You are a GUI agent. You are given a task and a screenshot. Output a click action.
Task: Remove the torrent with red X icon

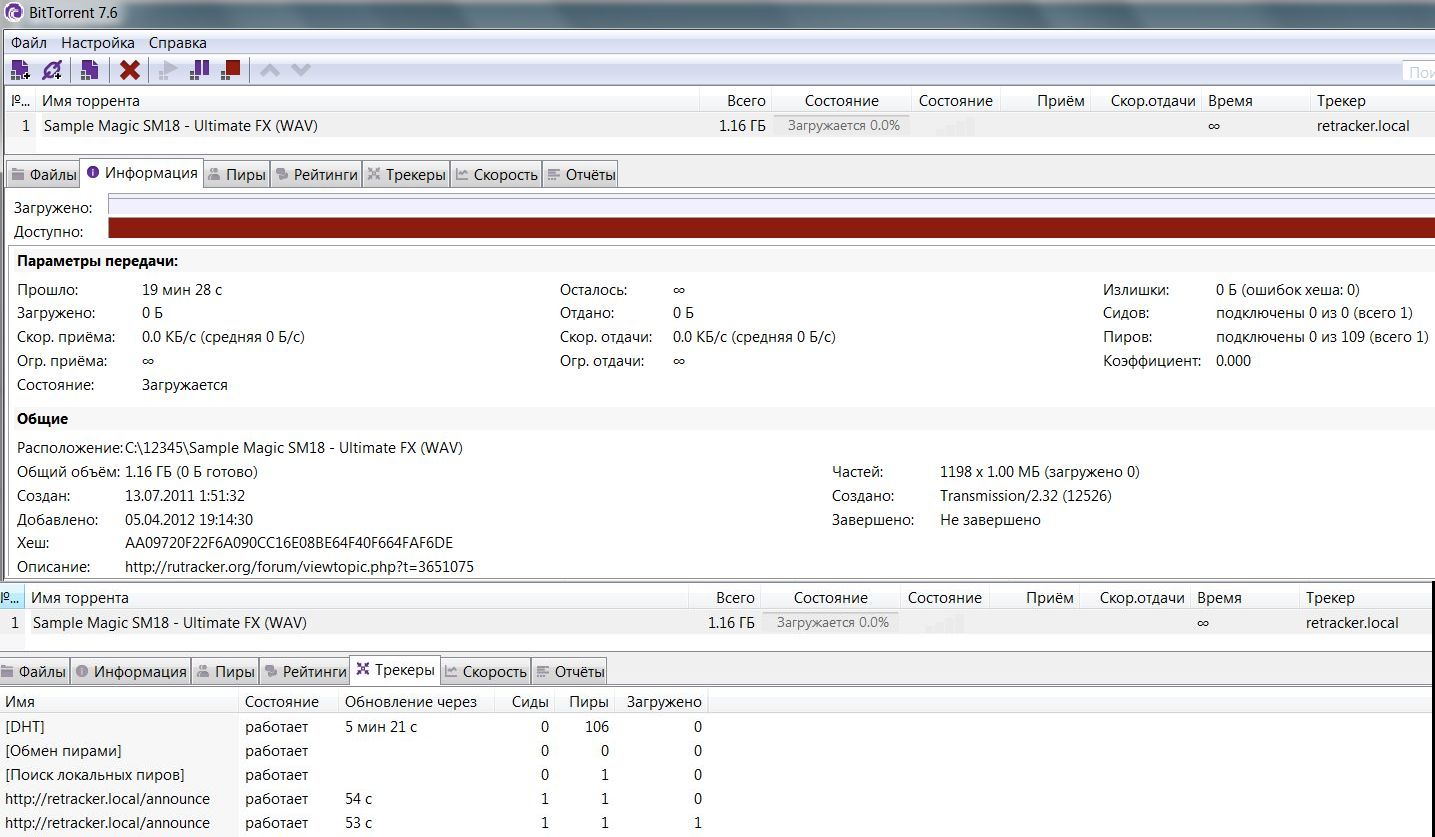click(130, 70)
